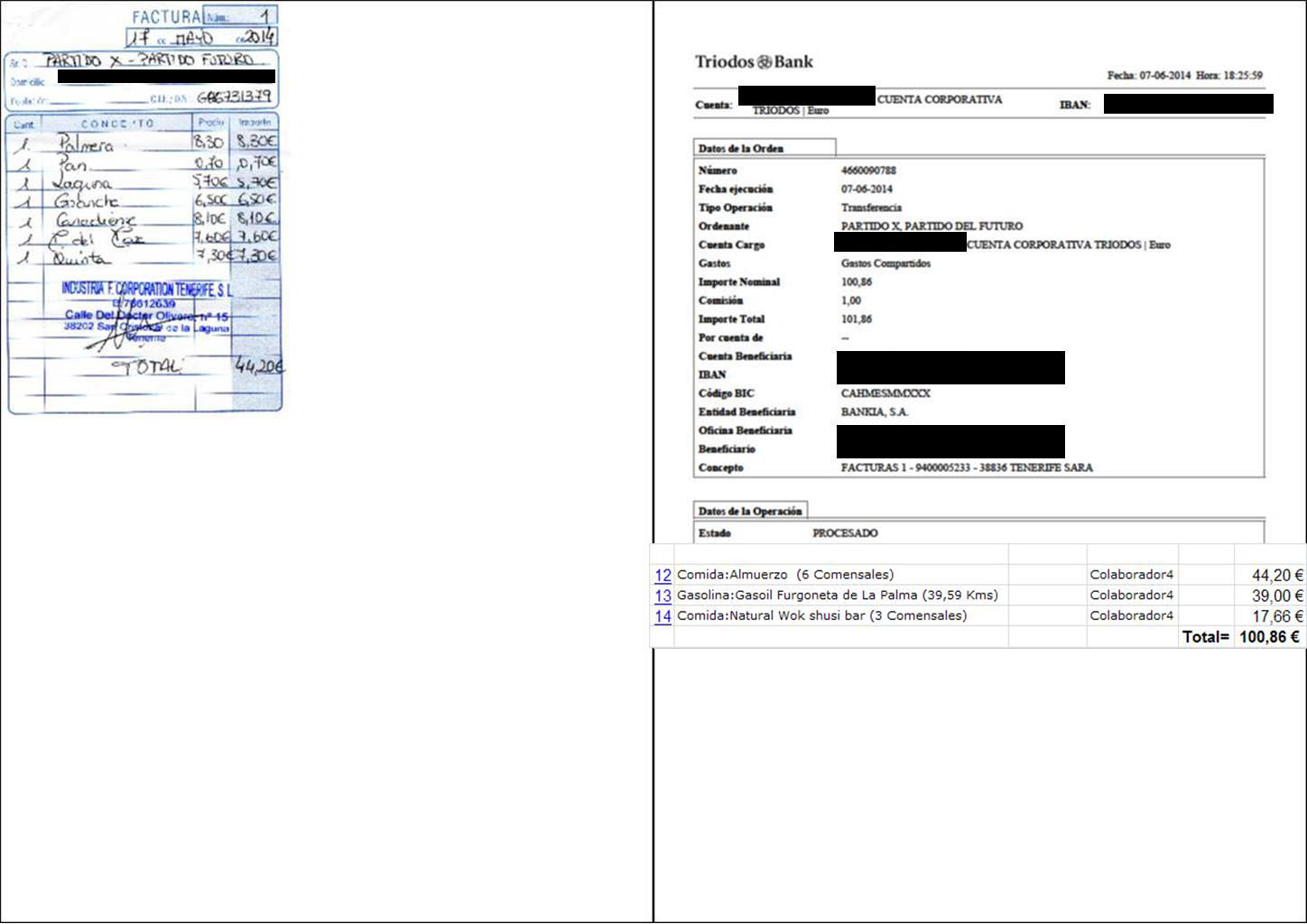Click ordenante PARTIDO X, PARTIDO DEL FUTURO

click(x=932, y=226)
